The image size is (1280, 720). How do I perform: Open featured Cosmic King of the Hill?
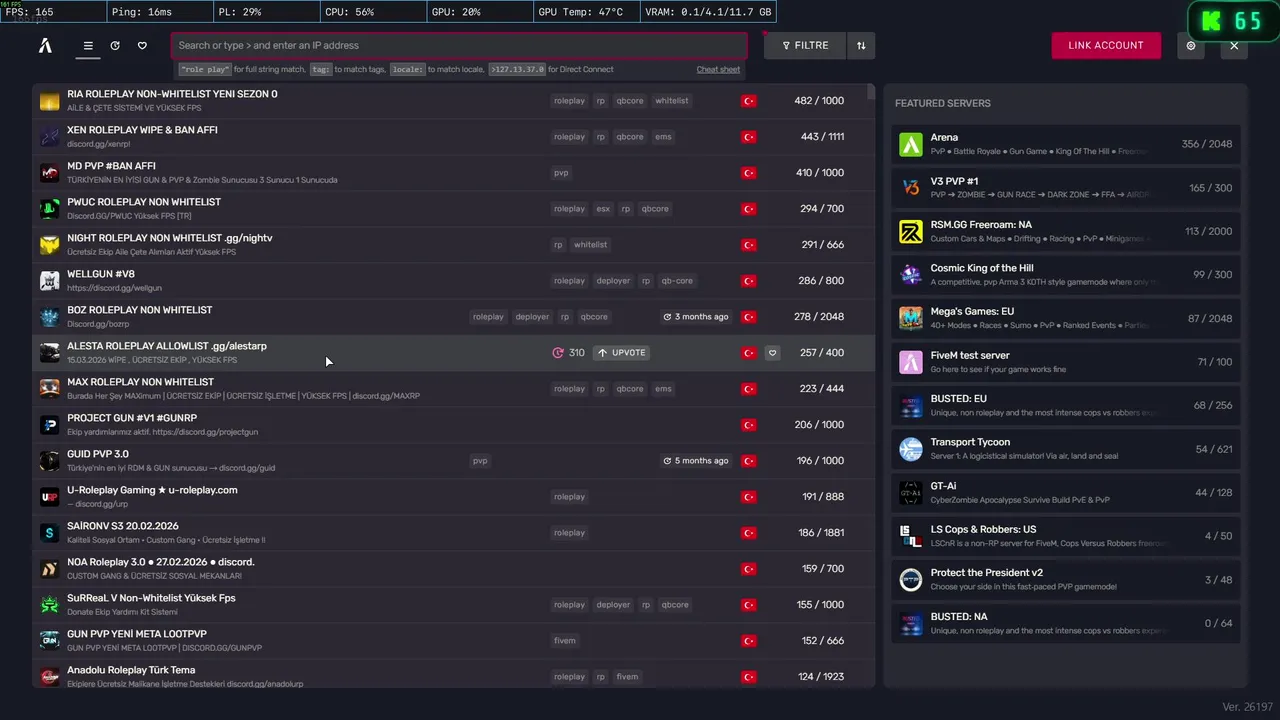coord(1066,275)
